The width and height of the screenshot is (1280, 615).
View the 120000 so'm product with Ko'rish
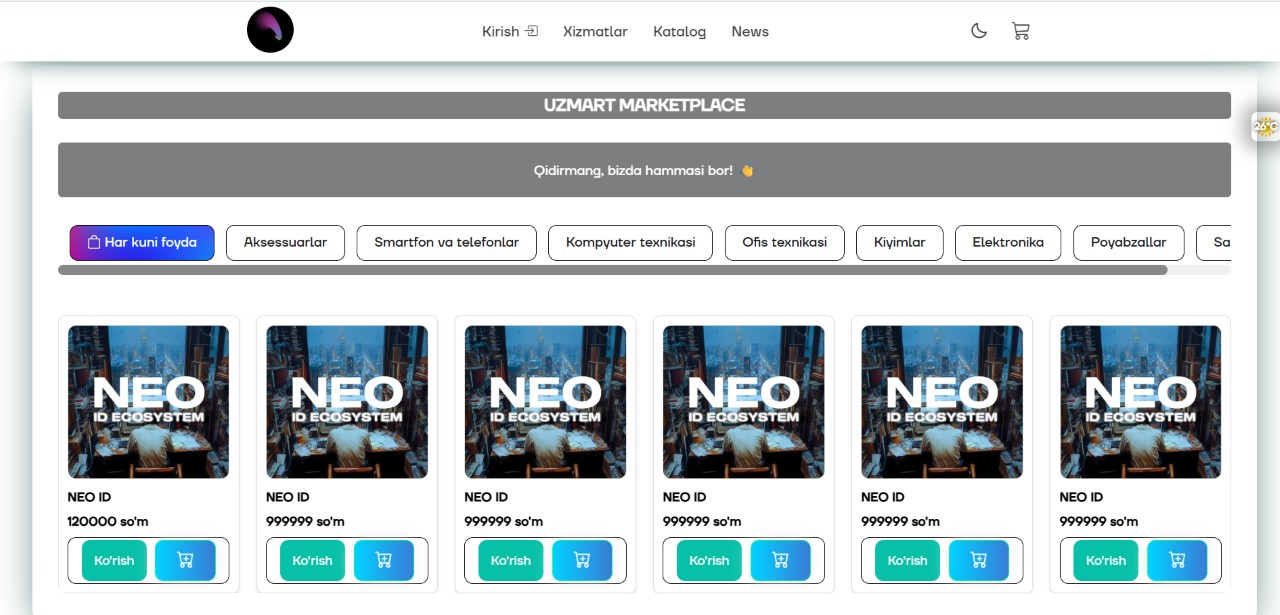114,561
